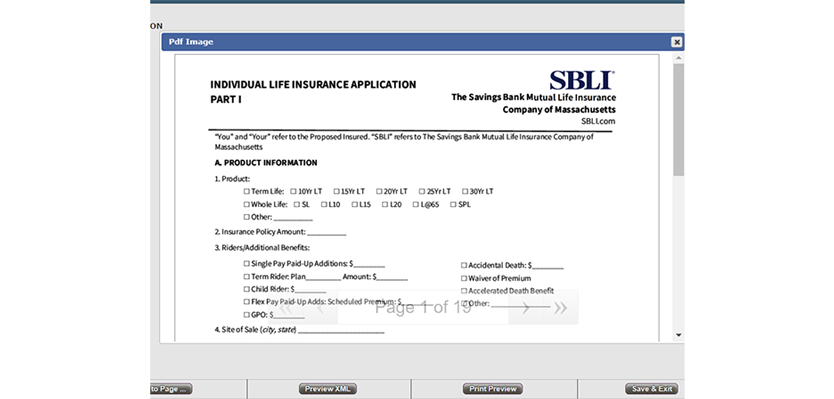Check the 10Yr LT checkbox
834x399 pixels.
click(x=293, y=192)
